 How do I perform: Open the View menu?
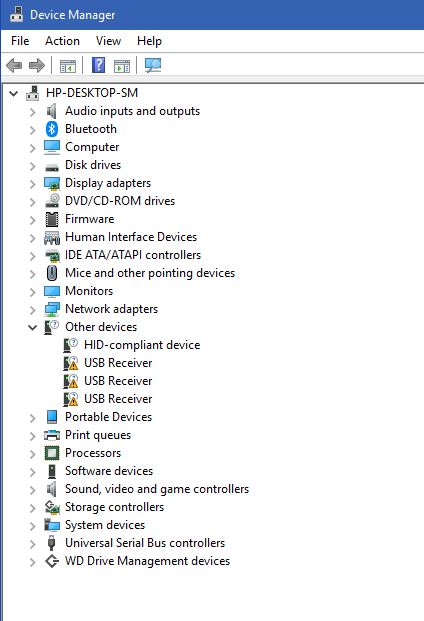point(108,41)
